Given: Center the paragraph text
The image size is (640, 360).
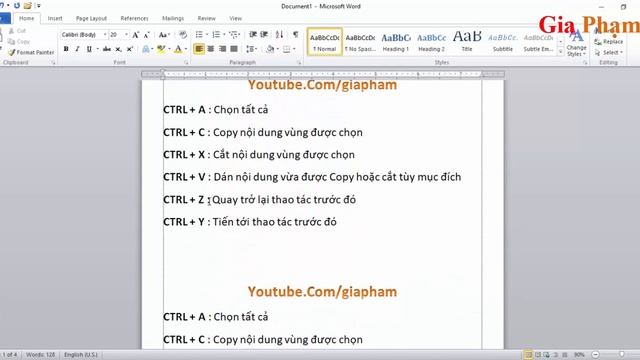Looking at the screenshot, I should pos(211,49).
